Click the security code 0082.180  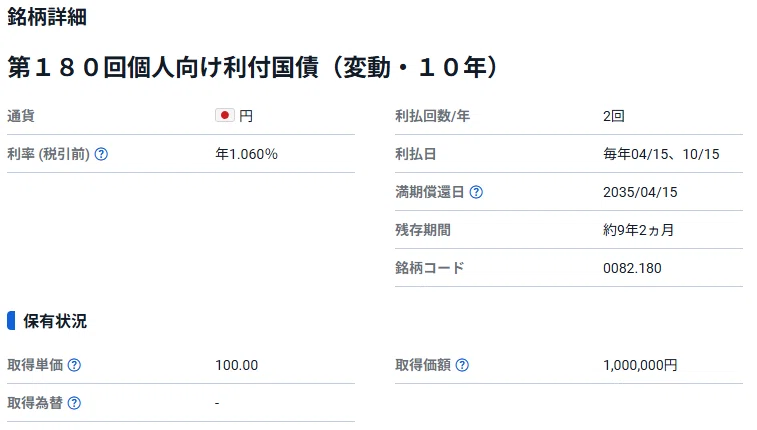click(x=632, y=268)
